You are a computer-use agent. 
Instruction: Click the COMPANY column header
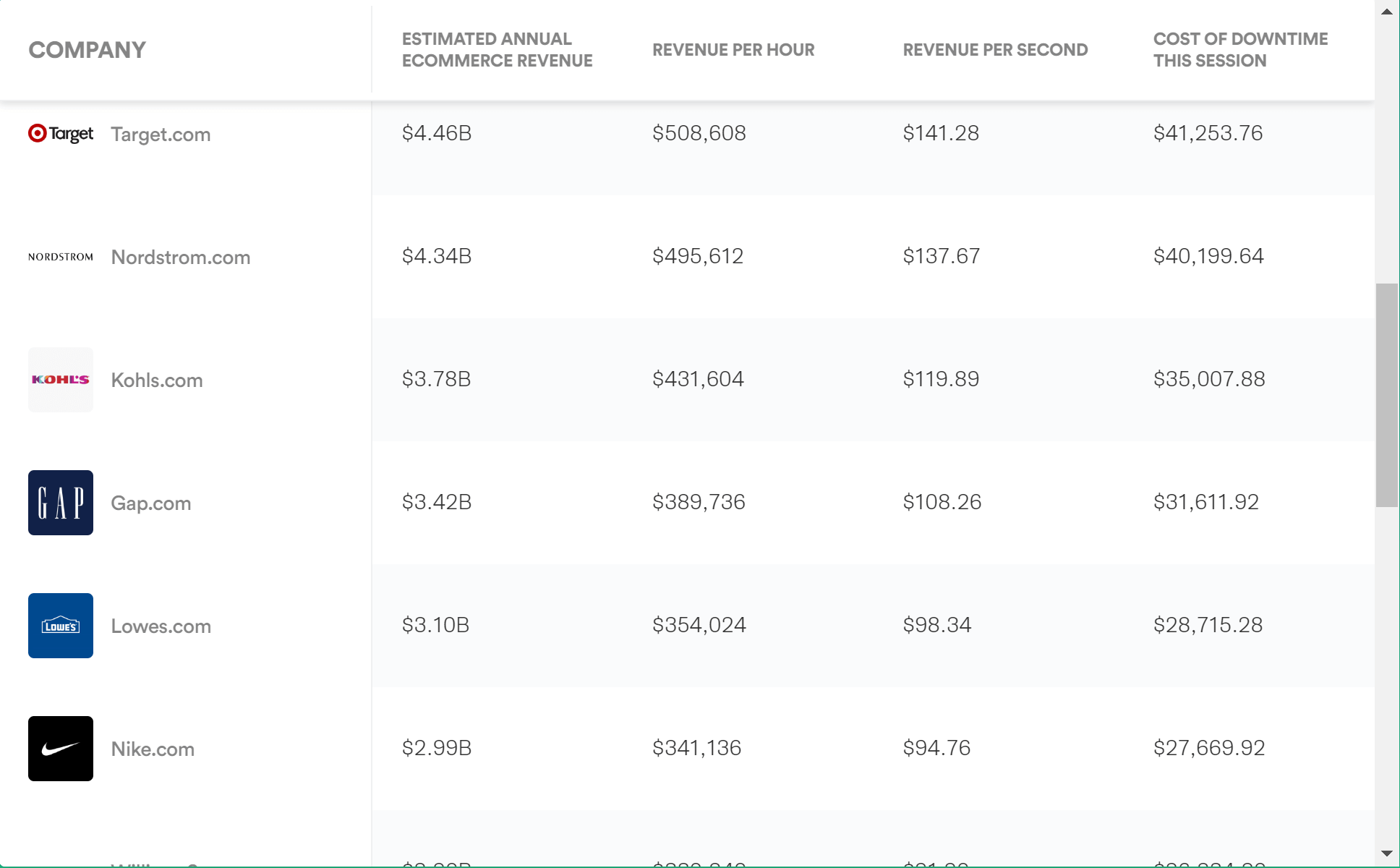(87, 50)
